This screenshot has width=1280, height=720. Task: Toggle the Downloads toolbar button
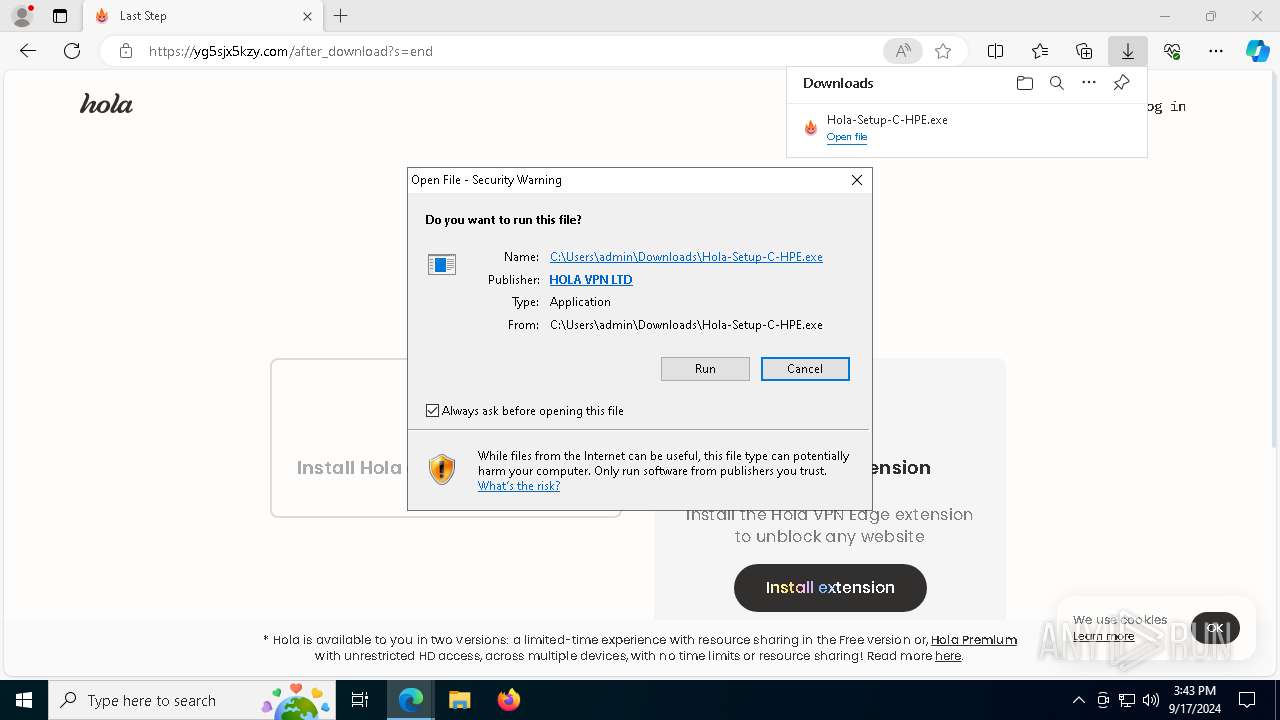1128,51
